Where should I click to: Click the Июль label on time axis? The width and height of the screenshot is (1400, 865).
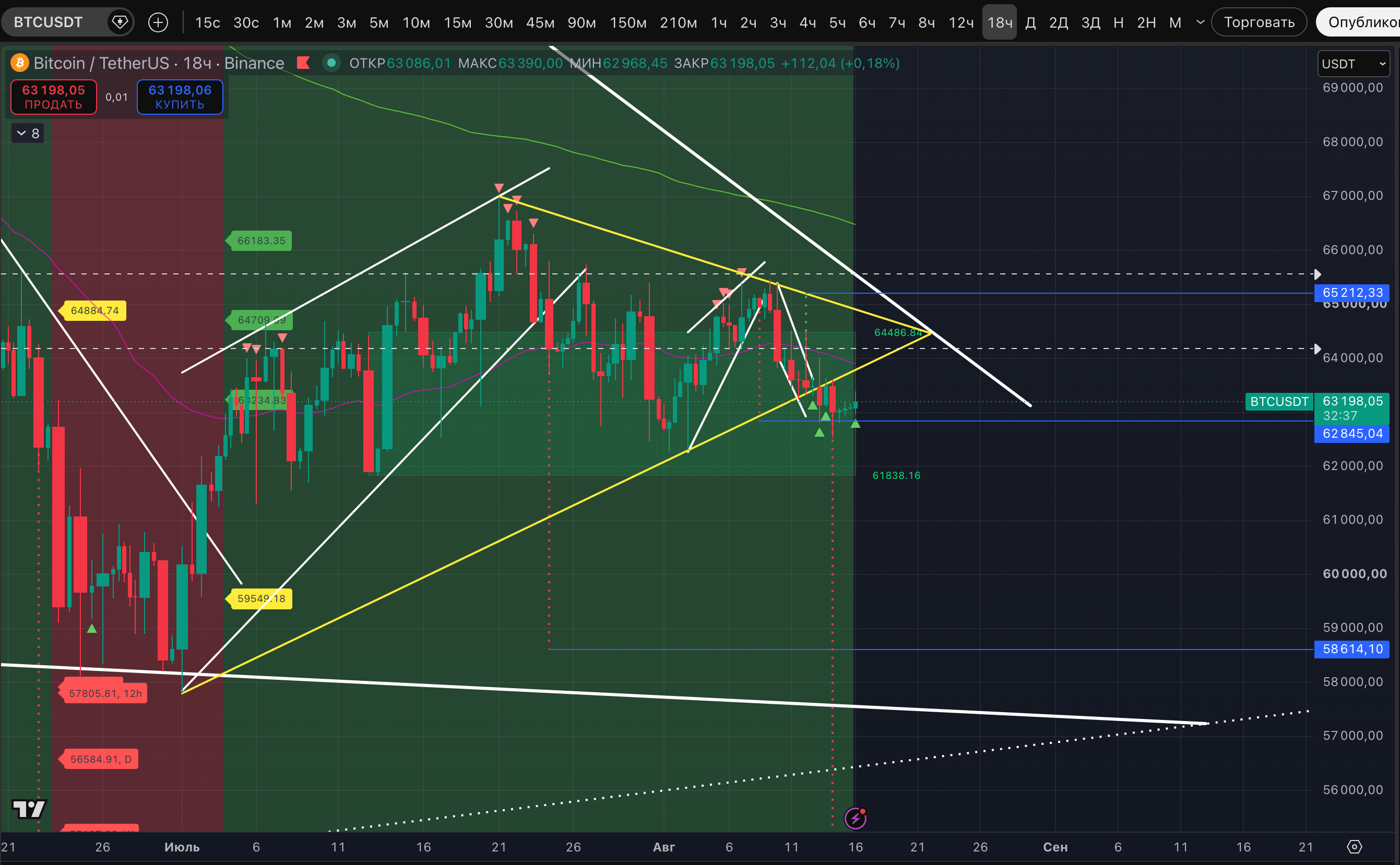pyautogui.click(x=182, y=847)
